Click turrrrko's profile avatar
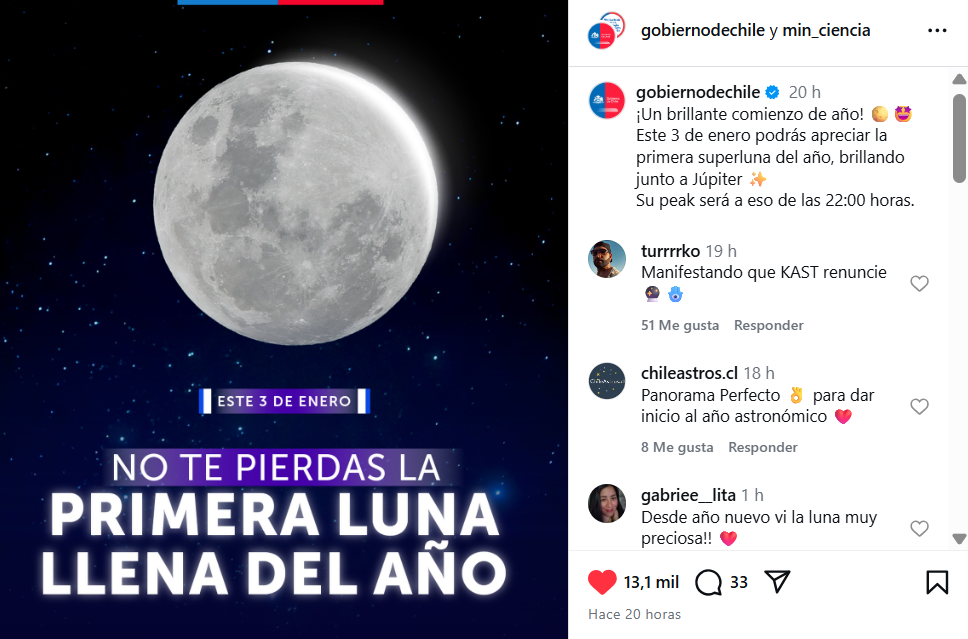 (607, 259)
